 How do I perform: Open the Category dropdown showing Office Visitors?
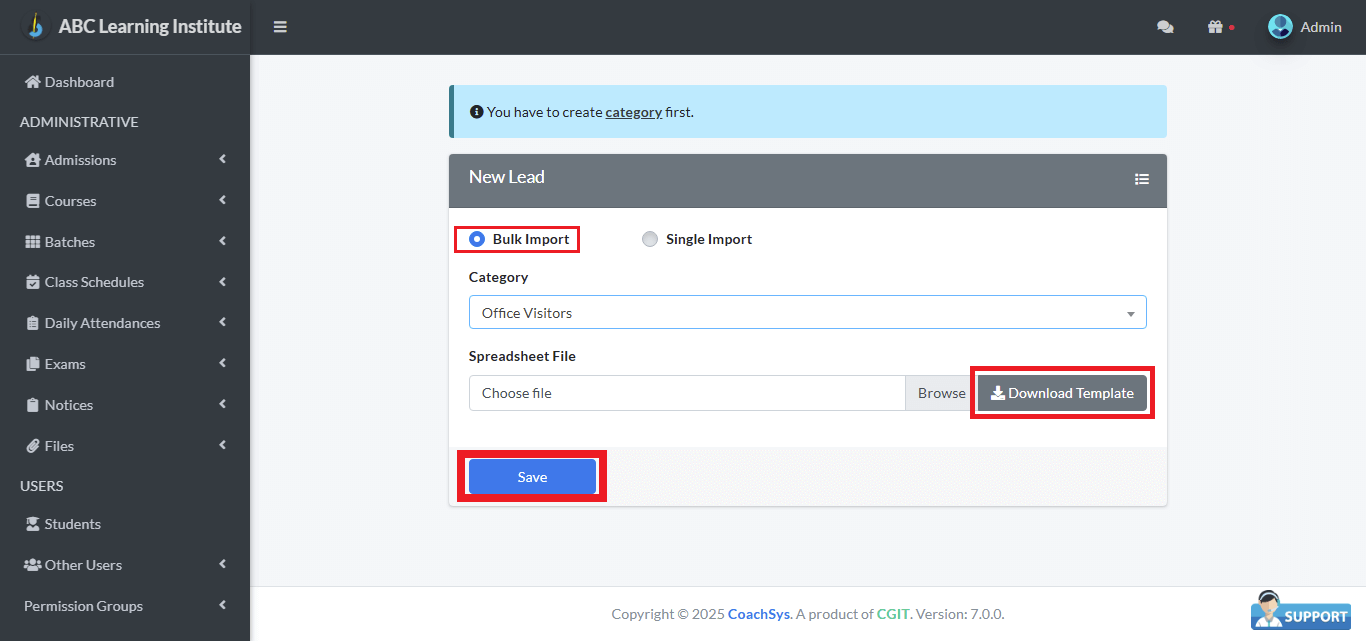(807, 312)
